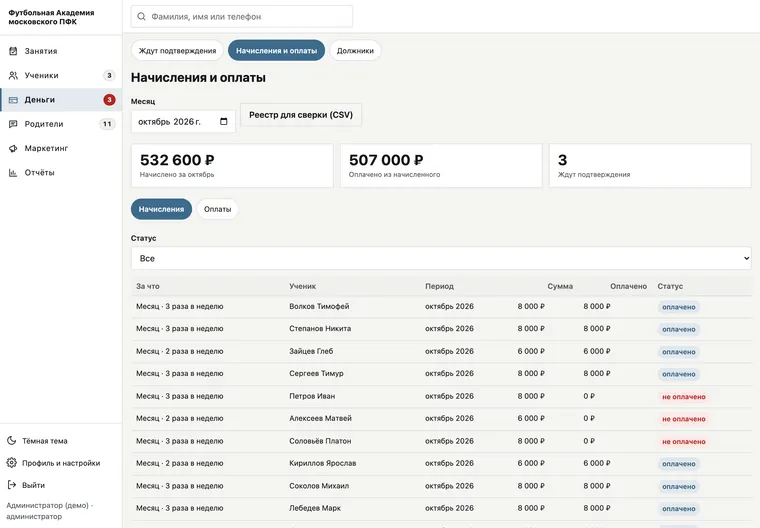This screenshot has width=760, height=528.
Task: Click the gear icon for profile settings
Action: pyautogui.click(x=12, y=463)
